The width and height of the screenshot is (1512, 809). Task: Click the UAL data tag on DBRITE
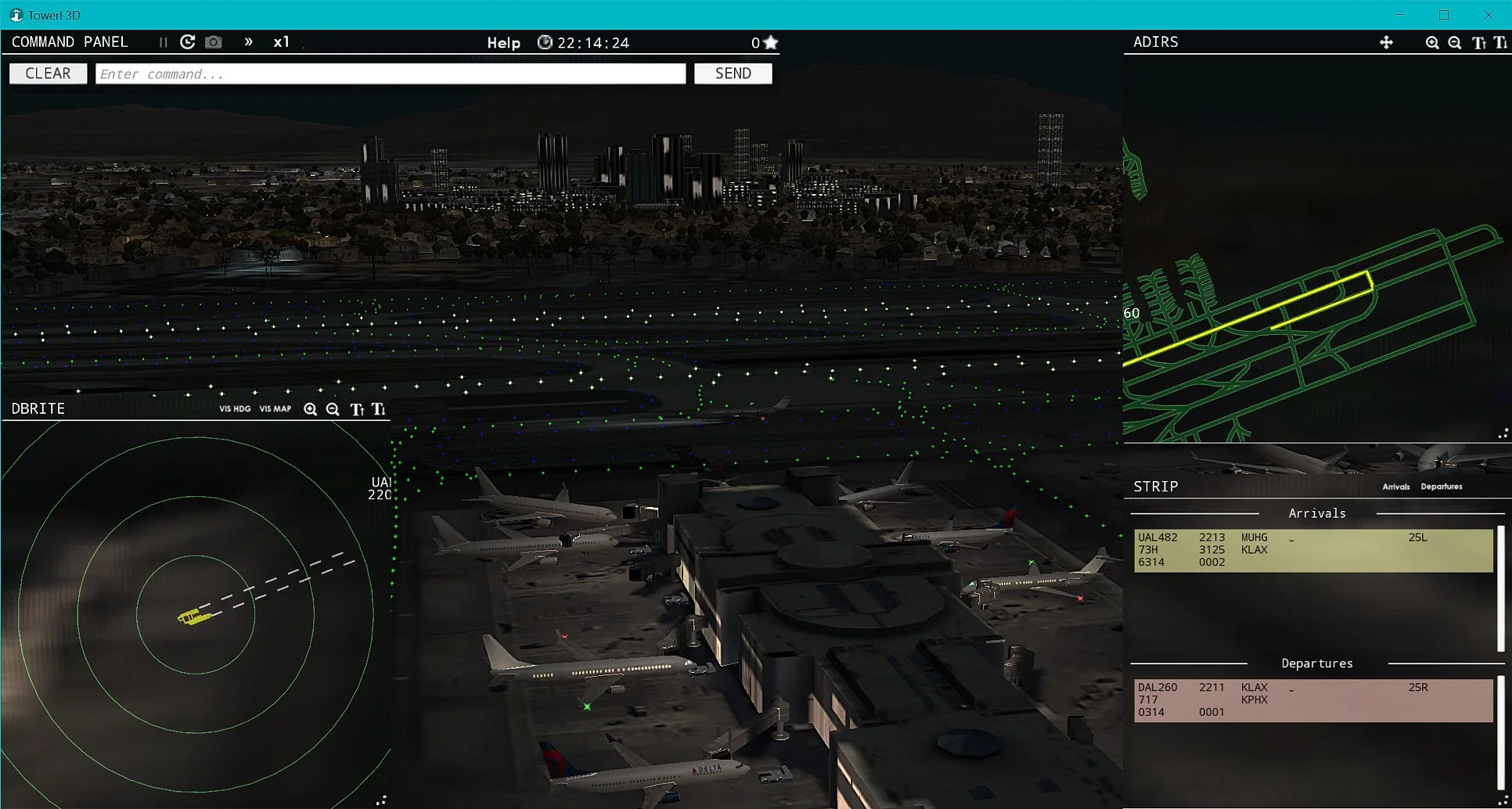380,488
